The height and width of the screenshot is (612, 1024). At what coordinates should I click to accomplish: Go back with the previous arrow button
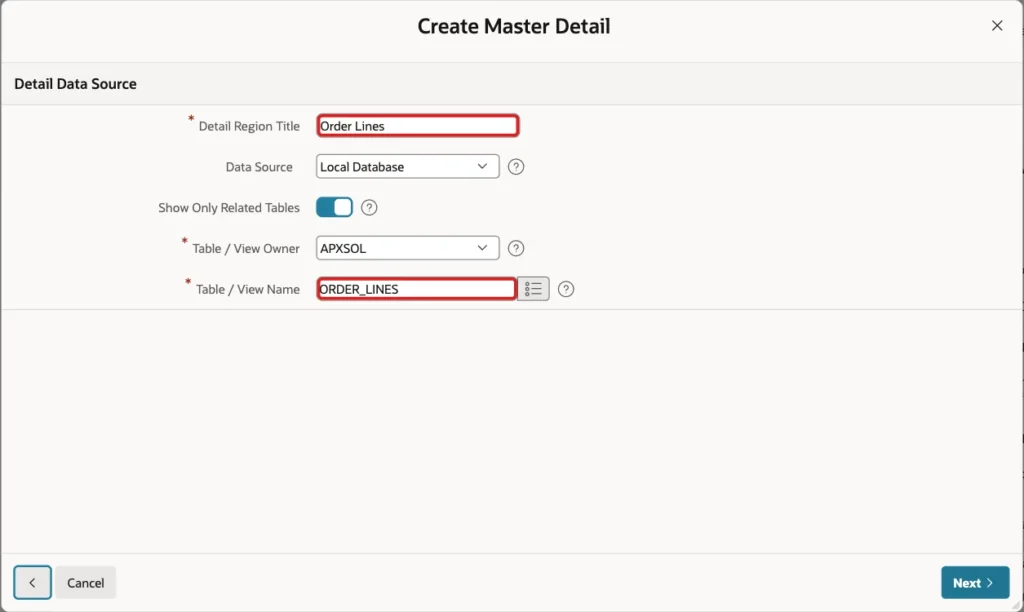(x=32, y=582)
